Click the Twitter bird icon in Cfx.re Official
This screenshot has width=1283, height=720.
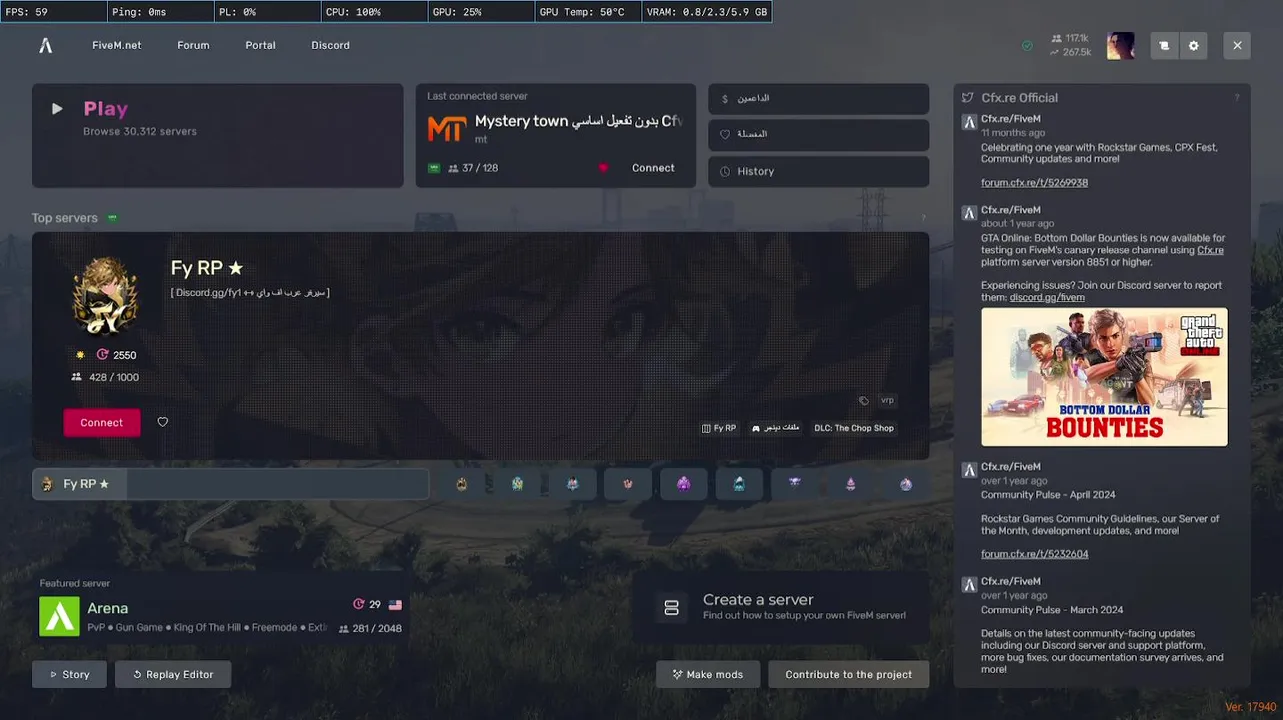click(x=967, y=98)
